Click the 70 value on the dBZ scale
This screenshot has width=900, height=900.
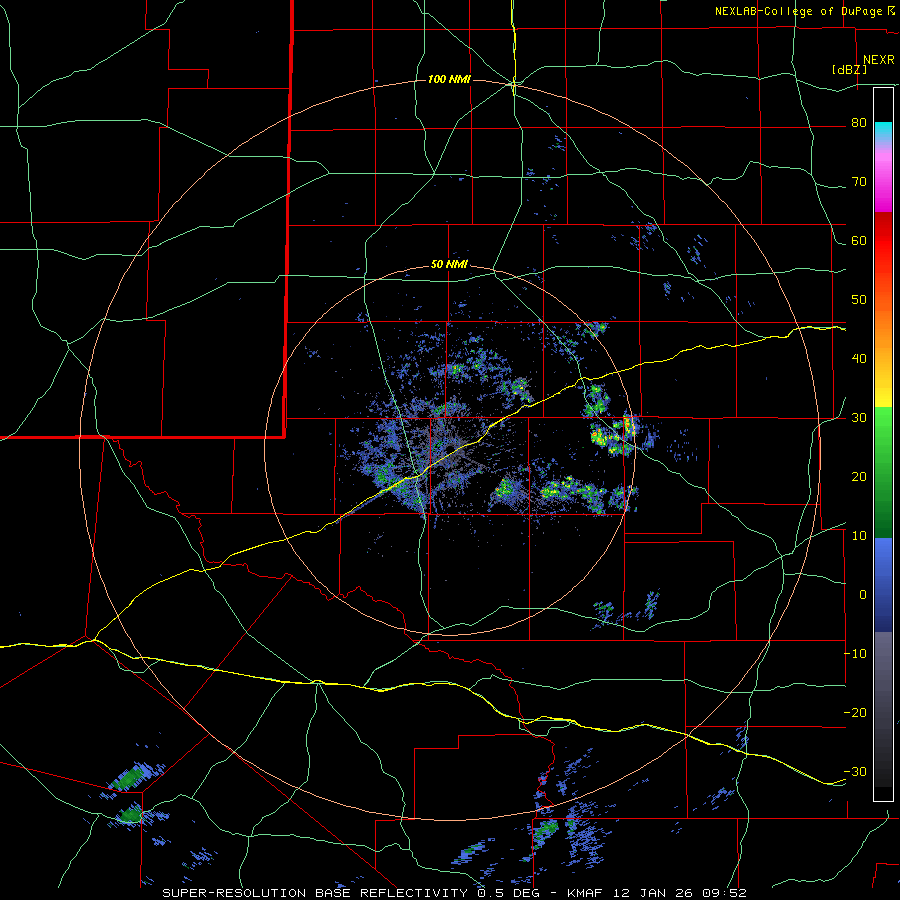[x=859, y=182]
